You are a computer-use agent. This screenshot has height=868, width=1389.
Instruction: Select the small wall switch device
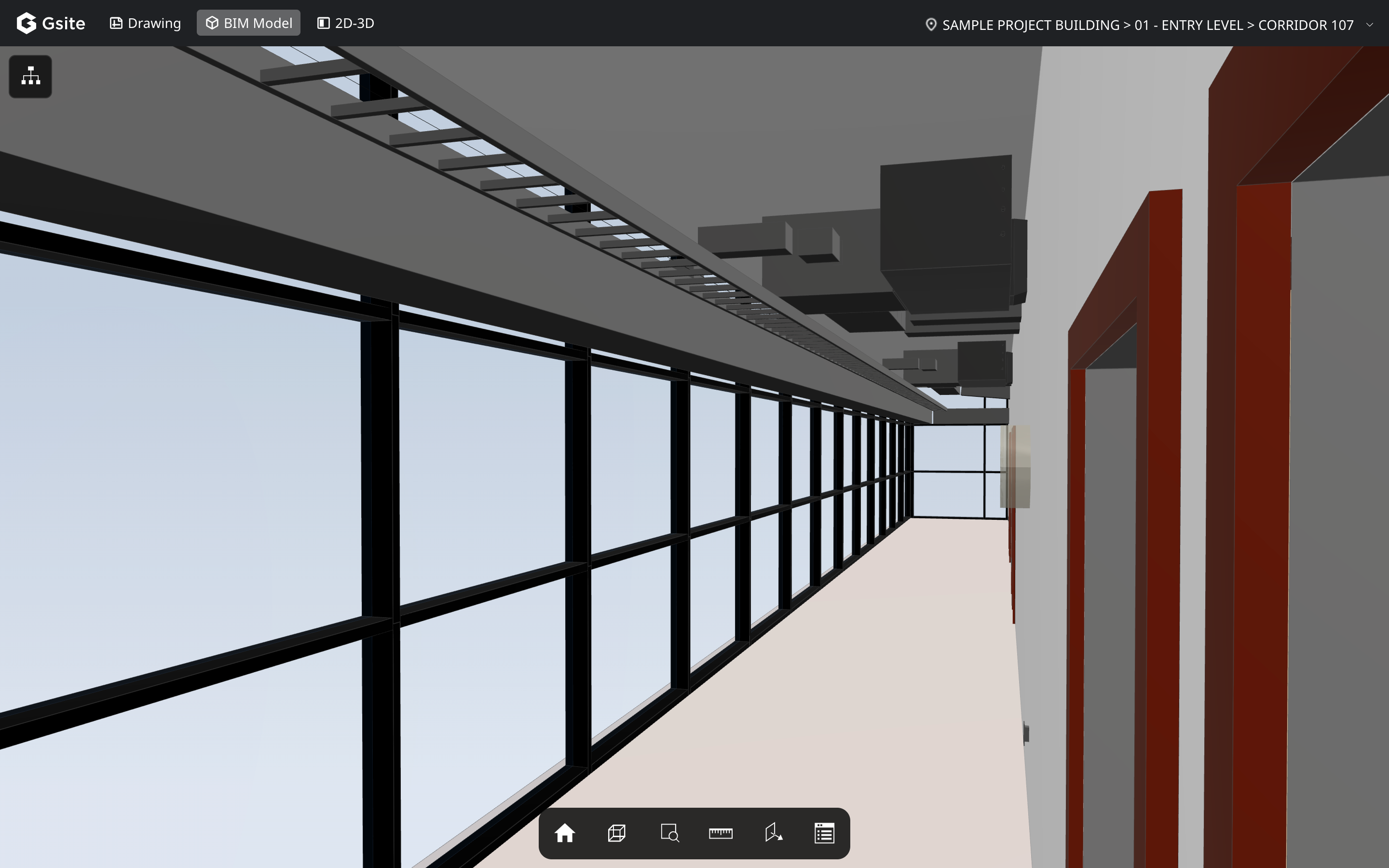(1026, 733)
